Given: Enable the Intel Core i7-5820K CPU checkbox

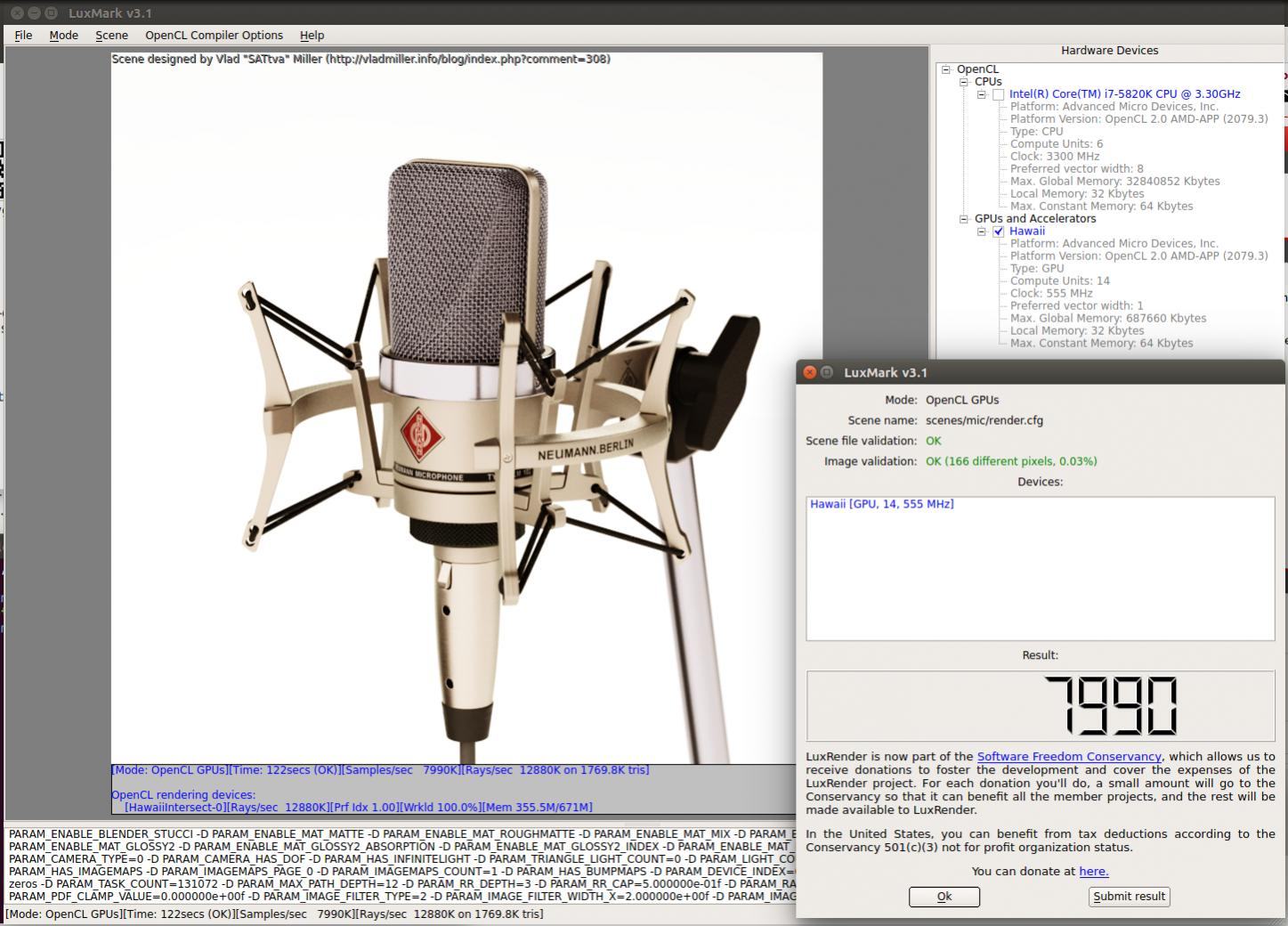Looking at the screenshot, I should [999, 94].
